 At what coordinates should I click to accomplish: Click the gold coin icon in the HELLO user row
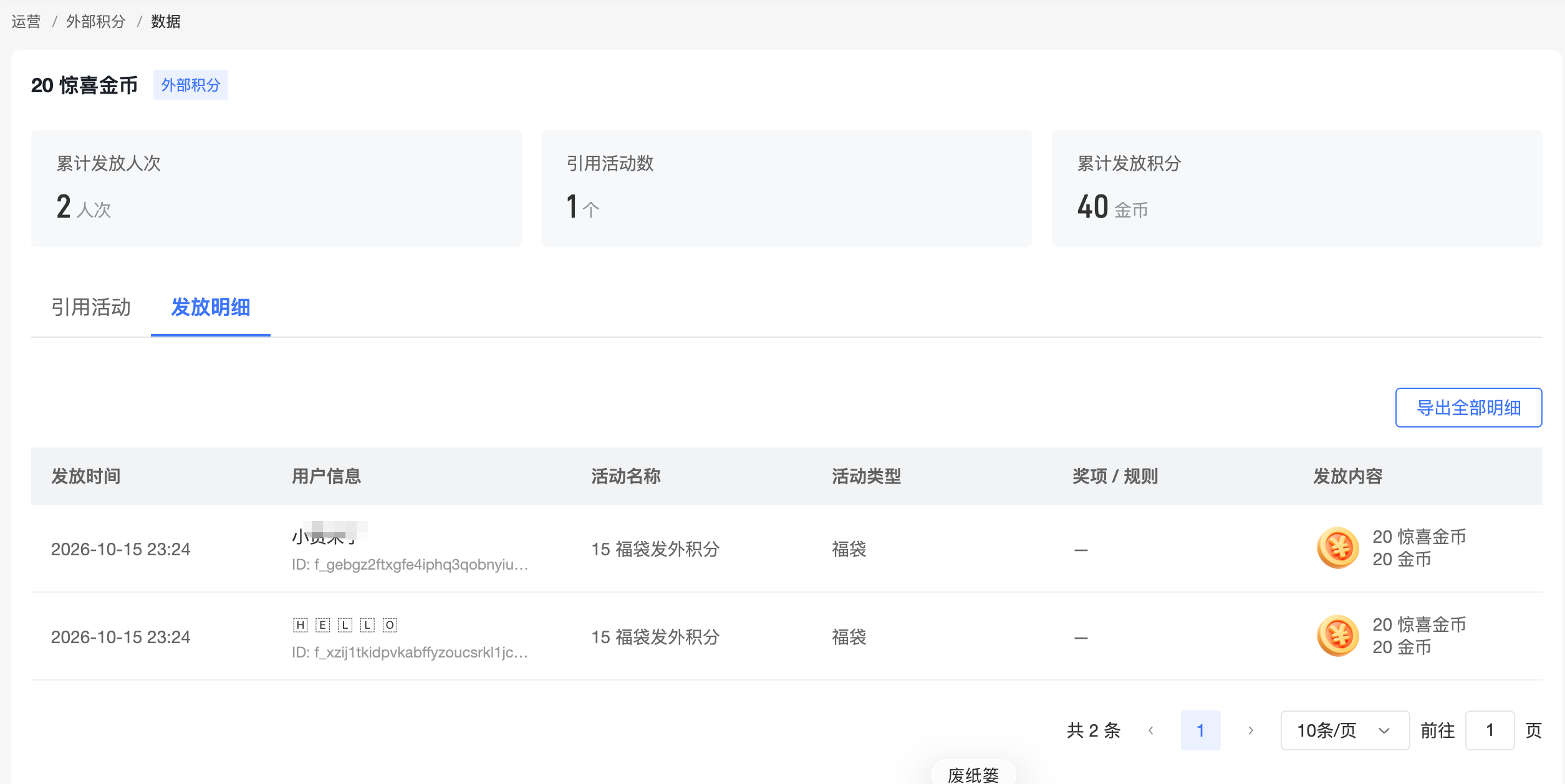pyautogui.click(x=1337, y=636)
